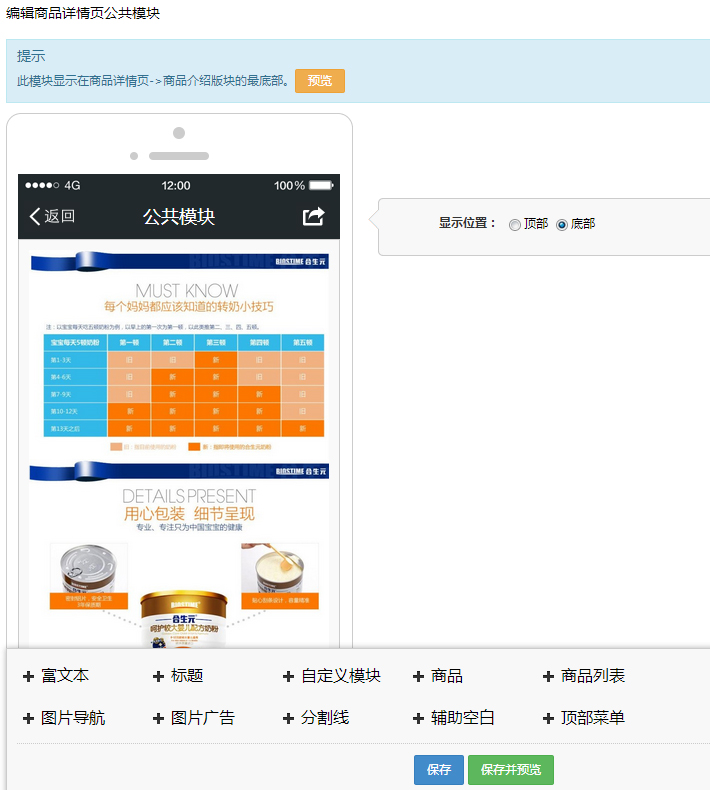Click the blue 保存 save button

coord(439,770)
